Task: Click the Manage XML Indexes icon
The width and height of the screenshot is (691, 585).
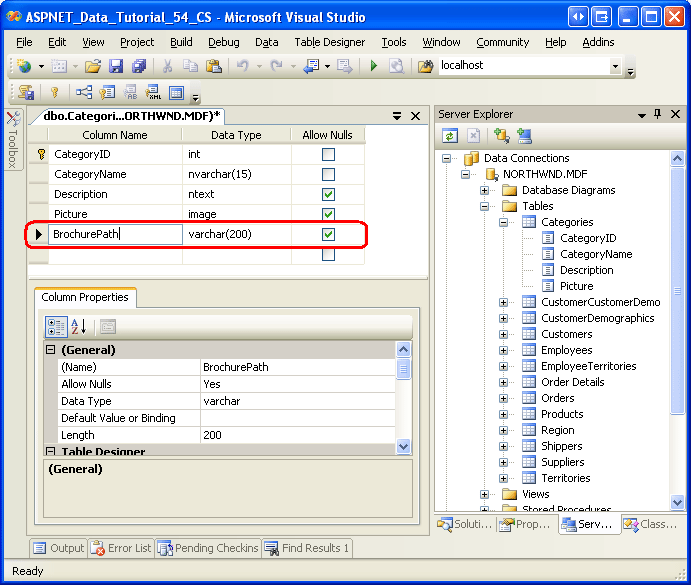Action: (153, 93)
